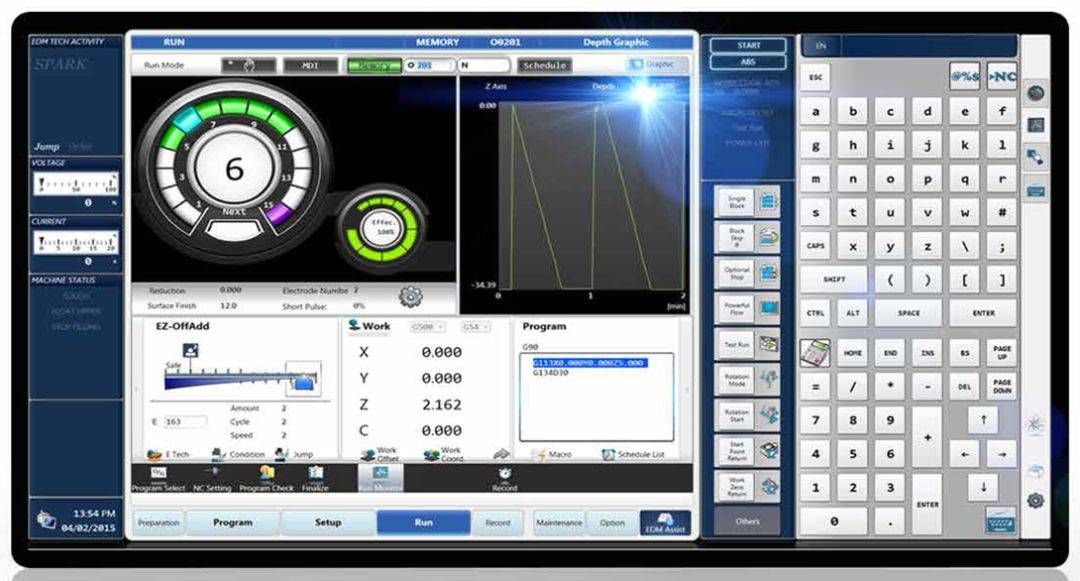Click the MDI run mode button
1080x581 pixels.
[311, 65]
